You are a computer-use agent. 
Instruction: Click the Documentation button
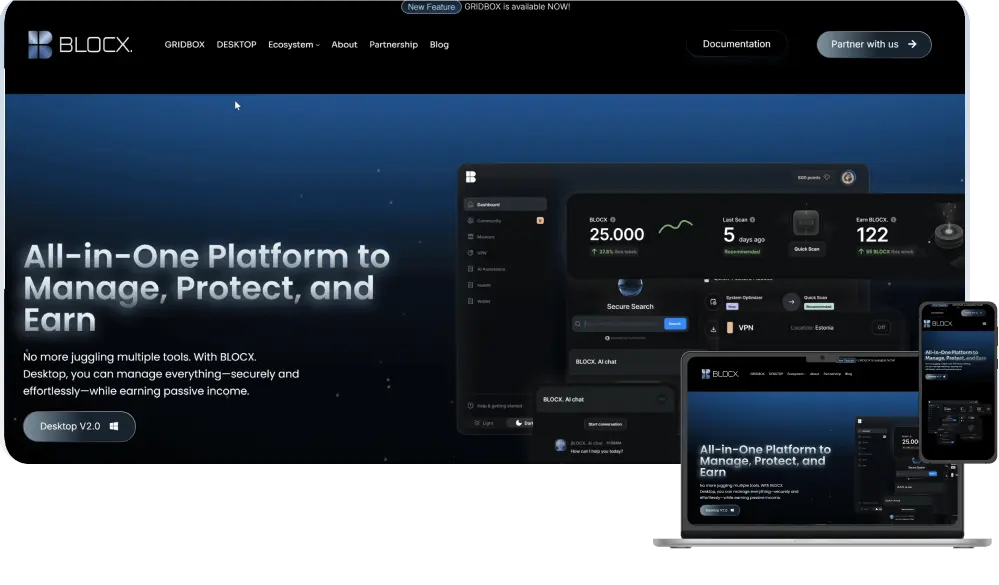click(x=737, y=44)
